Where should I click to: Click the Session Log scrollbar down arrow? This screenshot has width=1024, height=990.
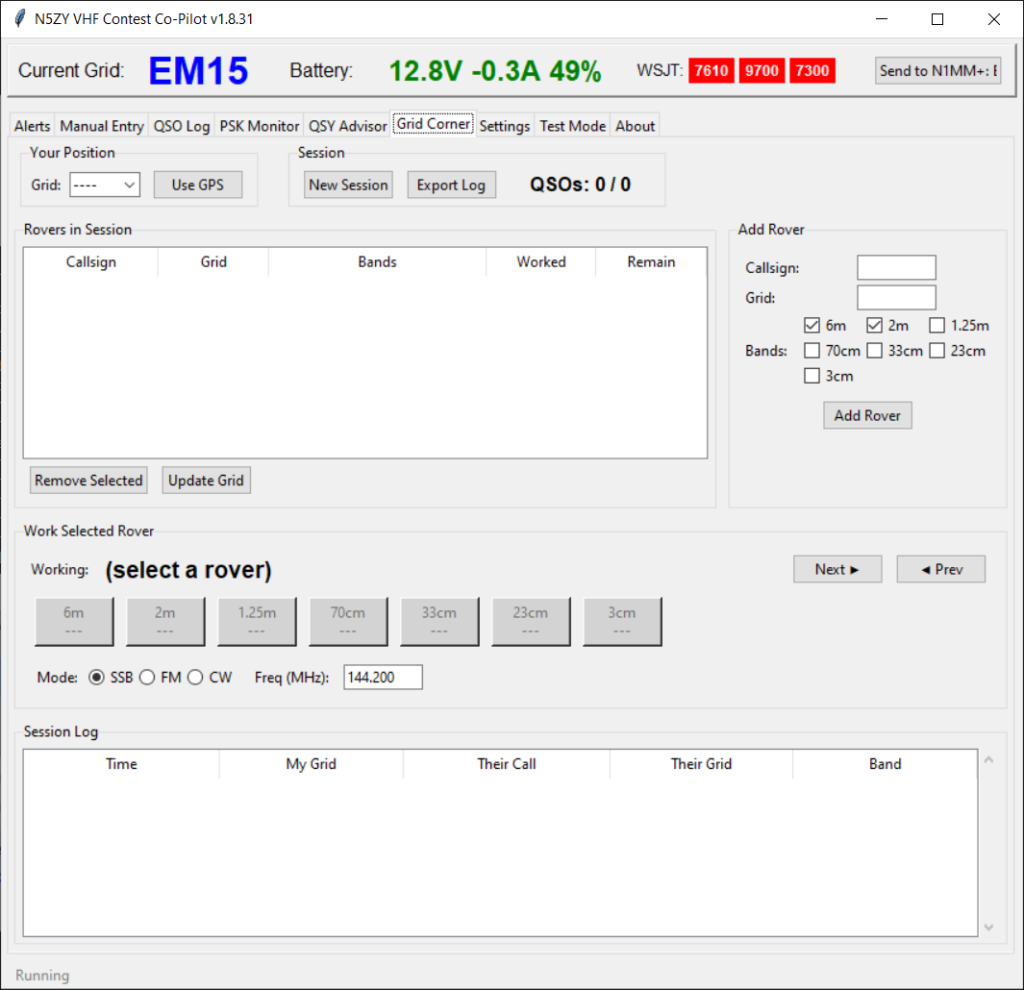pyautogui.click(x=989, y=927)
